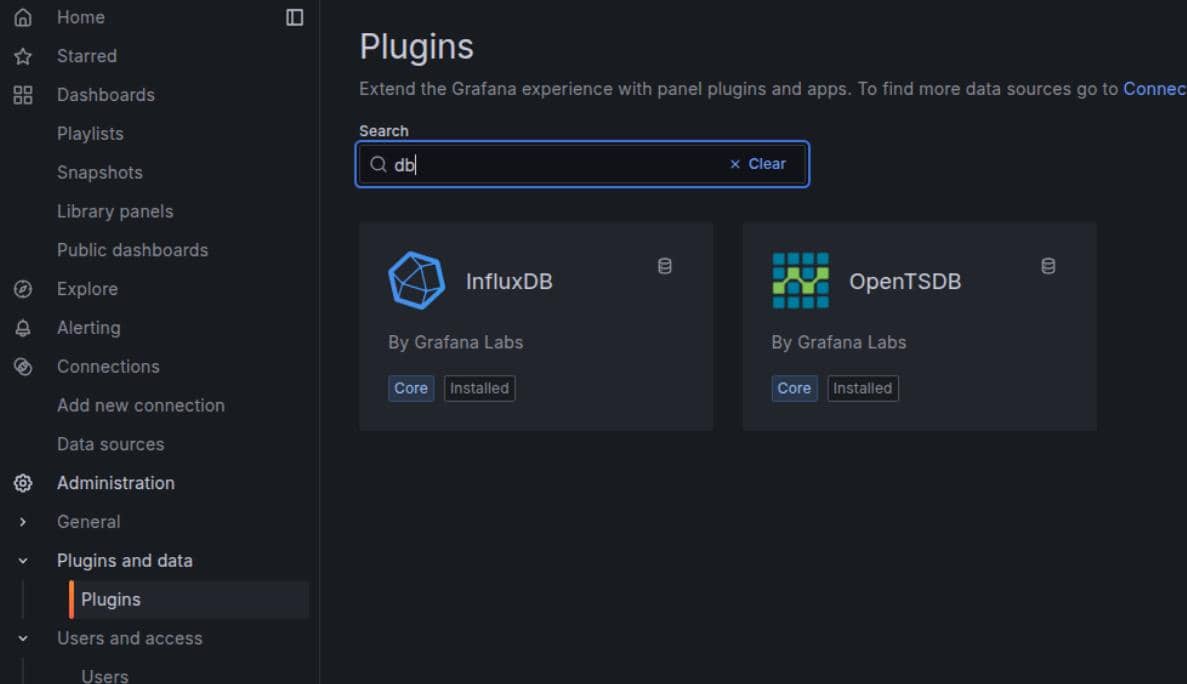Viewport: 1187px width, 684px height.
Task: Open the OpenTSDB plugin title
Action: tap(905, 281)
